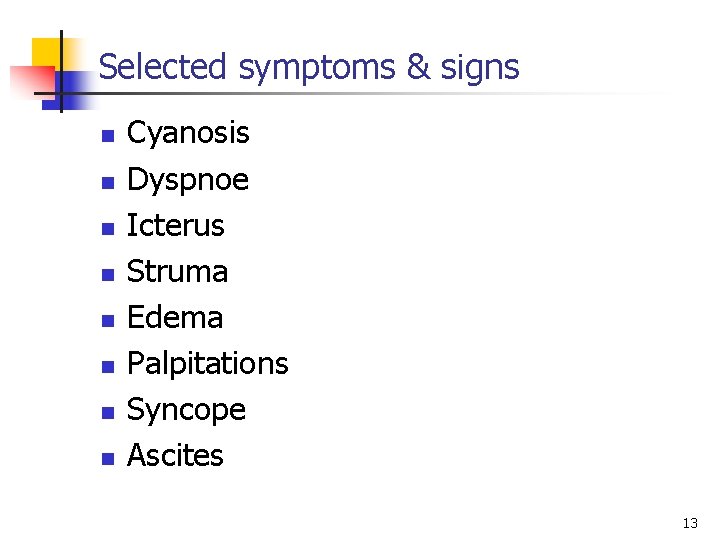The height and width of the screenshot is (540, 720).
Task: Select the yellow decorative square near title
Action: (46, 50)
